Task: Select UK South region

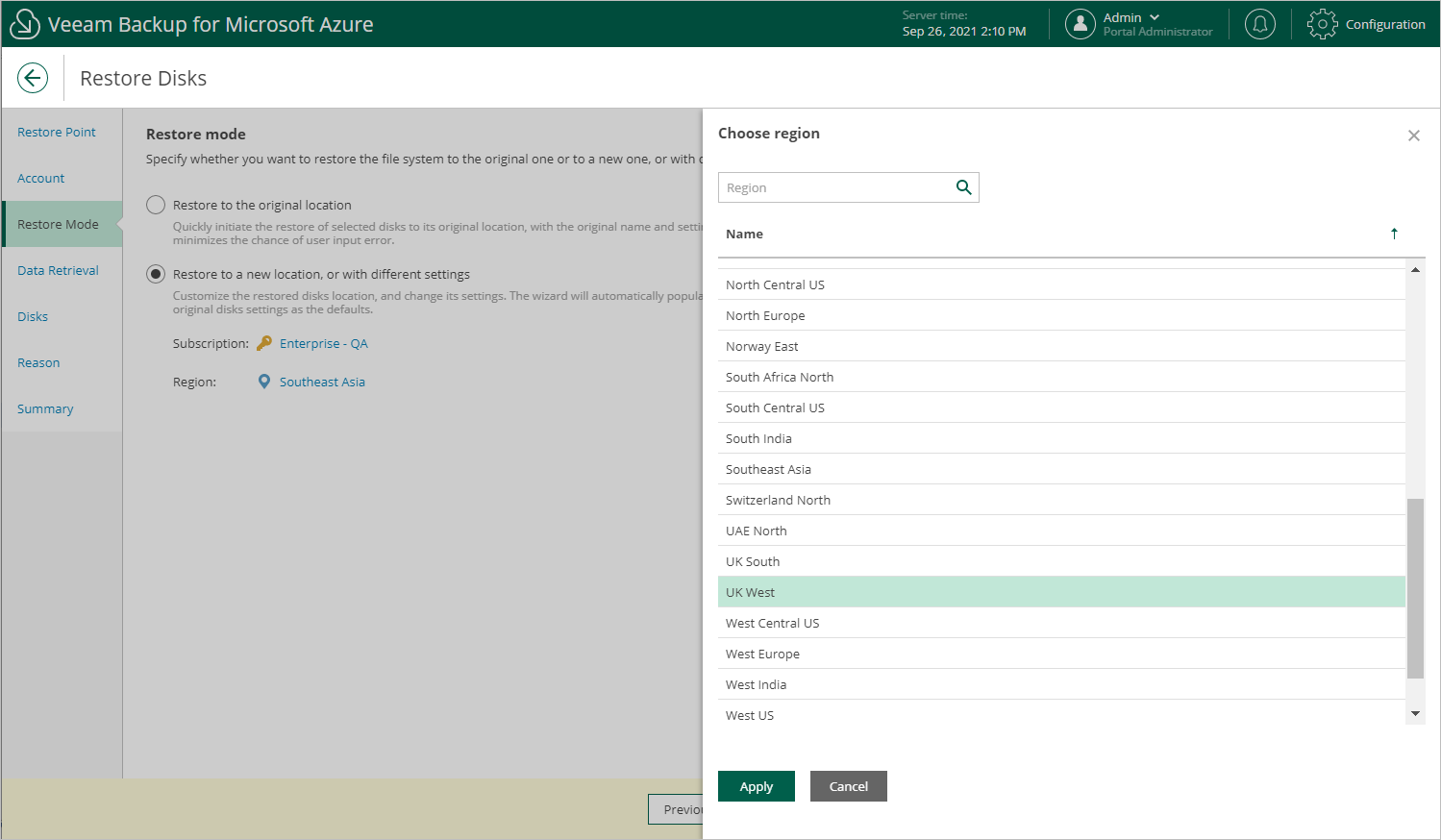Action: coord(1061,561)
